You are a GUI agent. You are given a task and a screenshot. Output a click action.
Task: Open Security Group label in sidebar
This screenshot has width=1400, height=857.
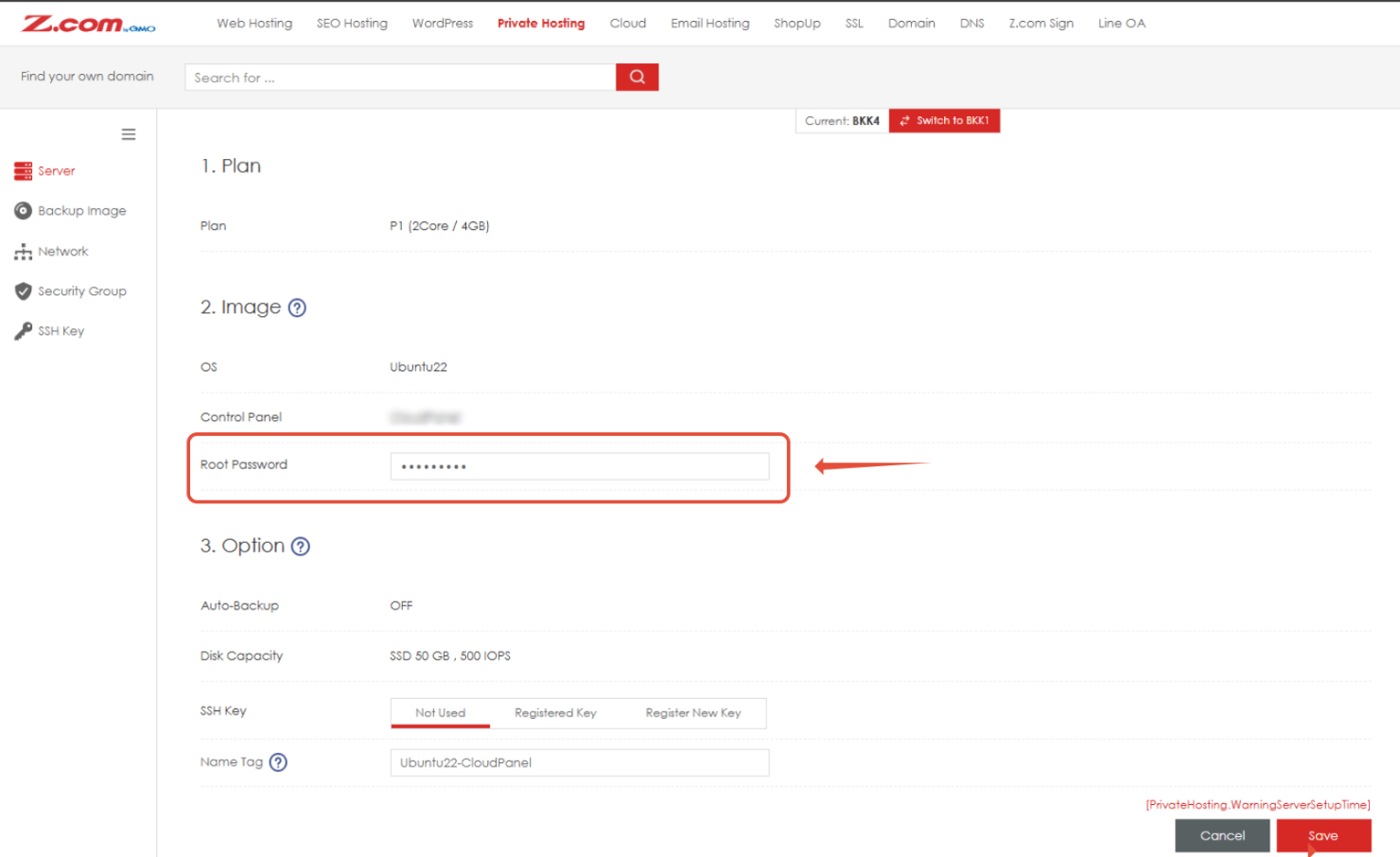pos(82,291)
